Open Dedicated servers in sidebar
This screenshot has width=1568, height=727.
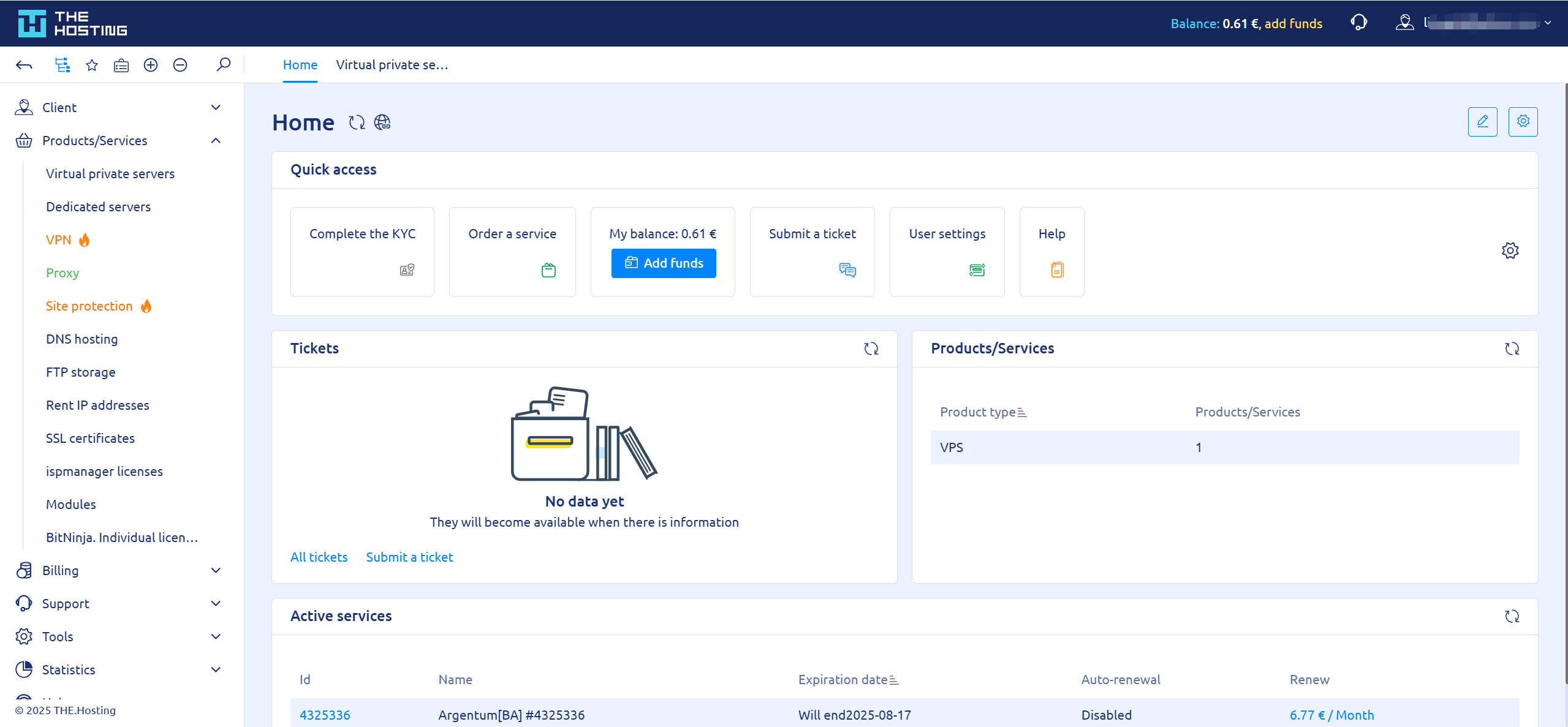[98, 207]
